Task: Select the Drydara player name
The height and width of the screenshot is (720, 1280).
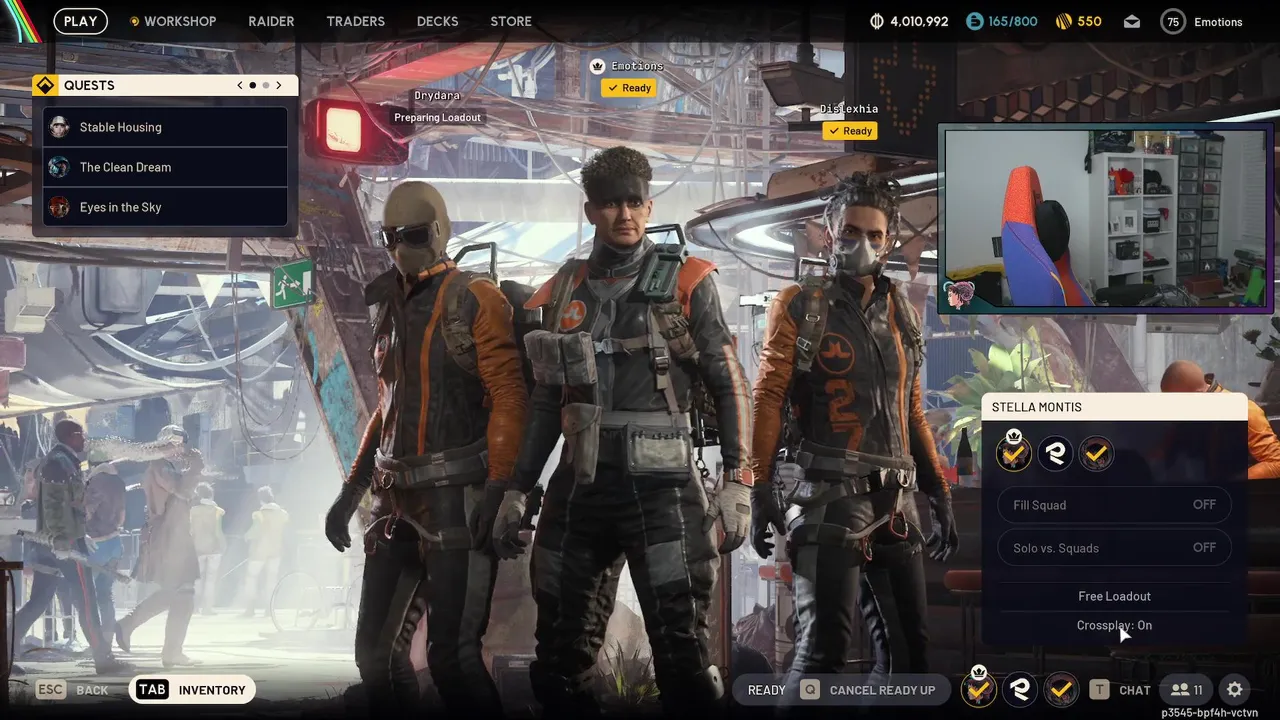Action: coord(438,96)
